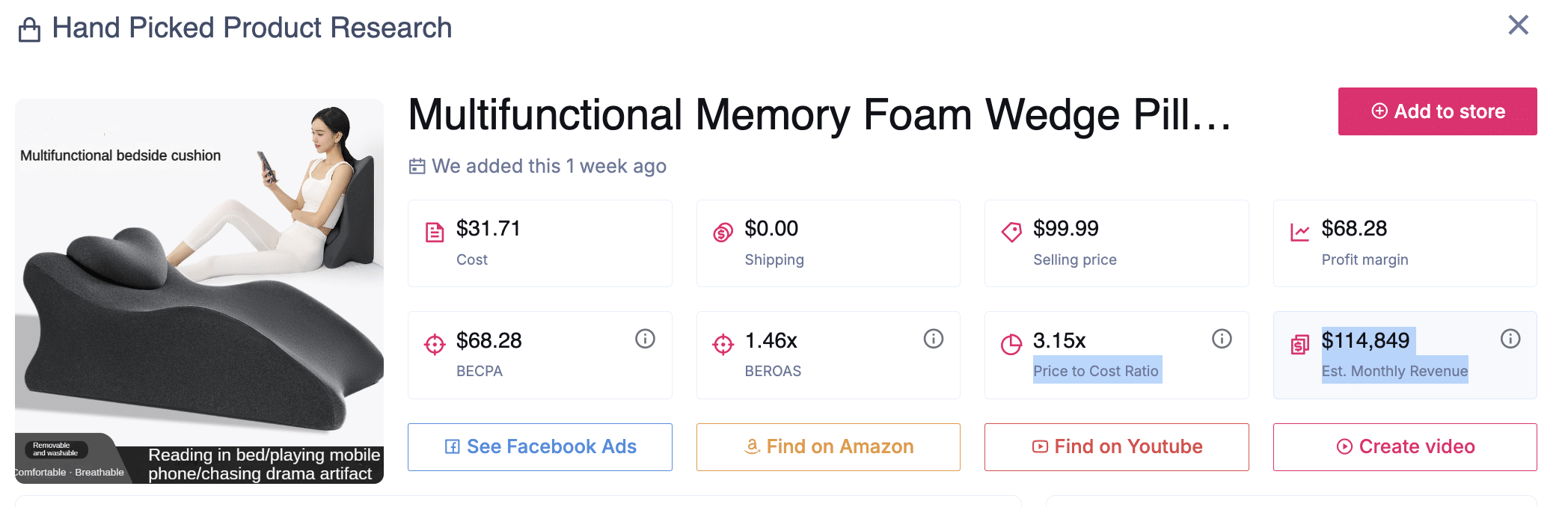Click the BECPA info icon
This screenshot has width=1568, height=507.
645,339
